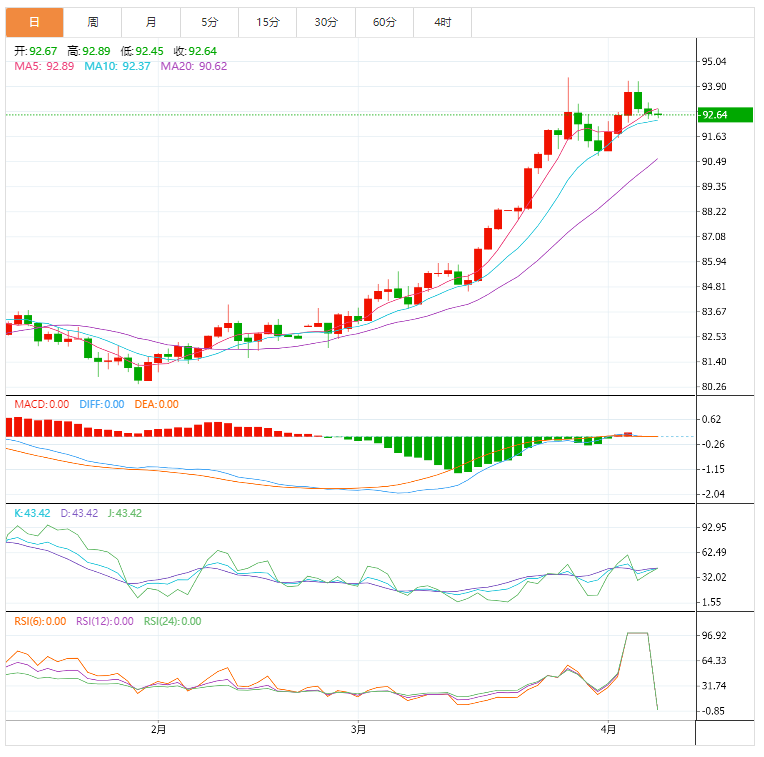Viewport: 764px width, 757px height.
Task: Click the DEA: 0.00 indicator label
Action: (155, 404)
